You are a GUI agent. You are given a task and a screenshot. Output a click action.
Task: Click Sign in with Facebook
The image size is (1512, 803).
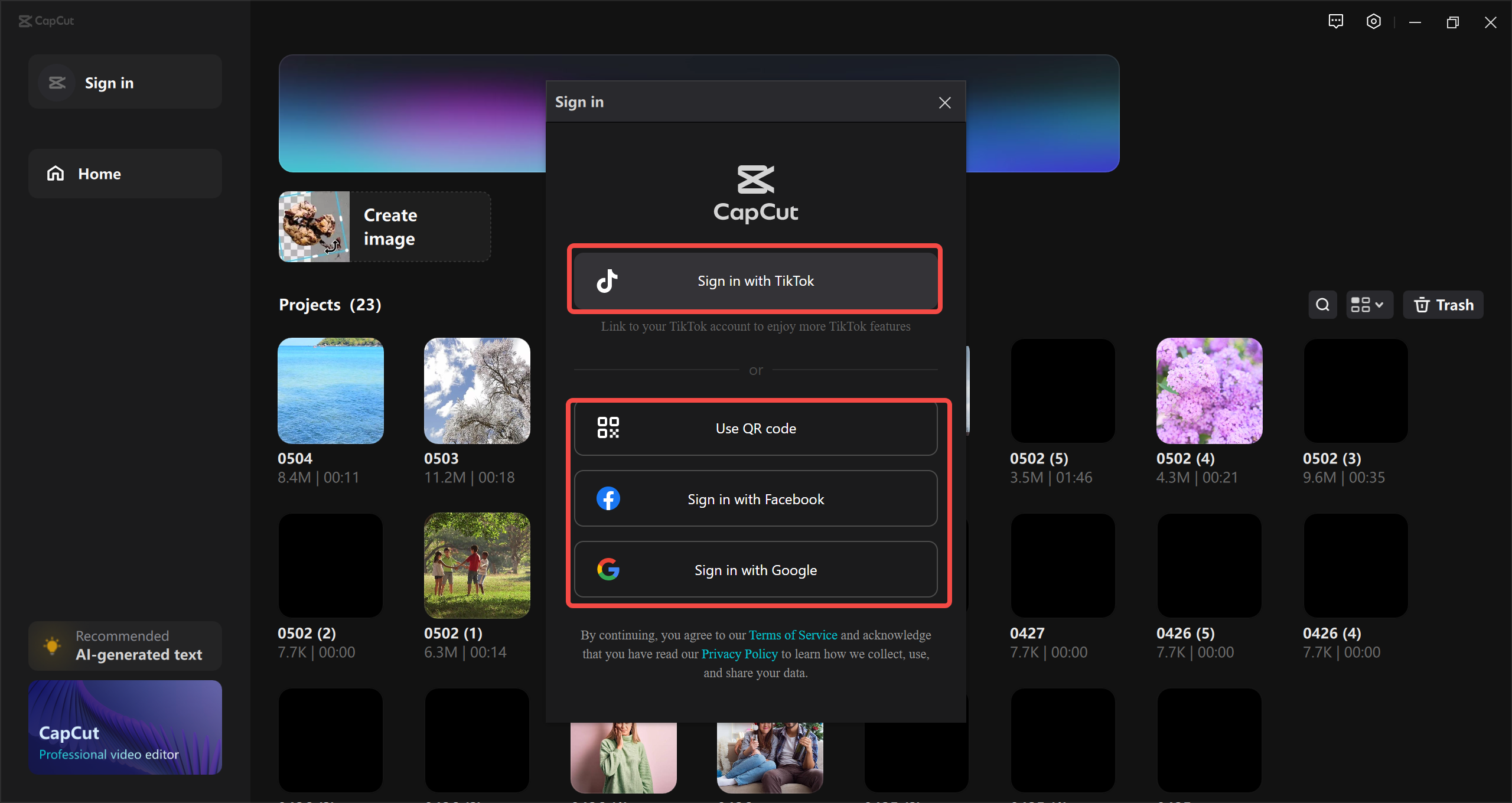[755, 498]
